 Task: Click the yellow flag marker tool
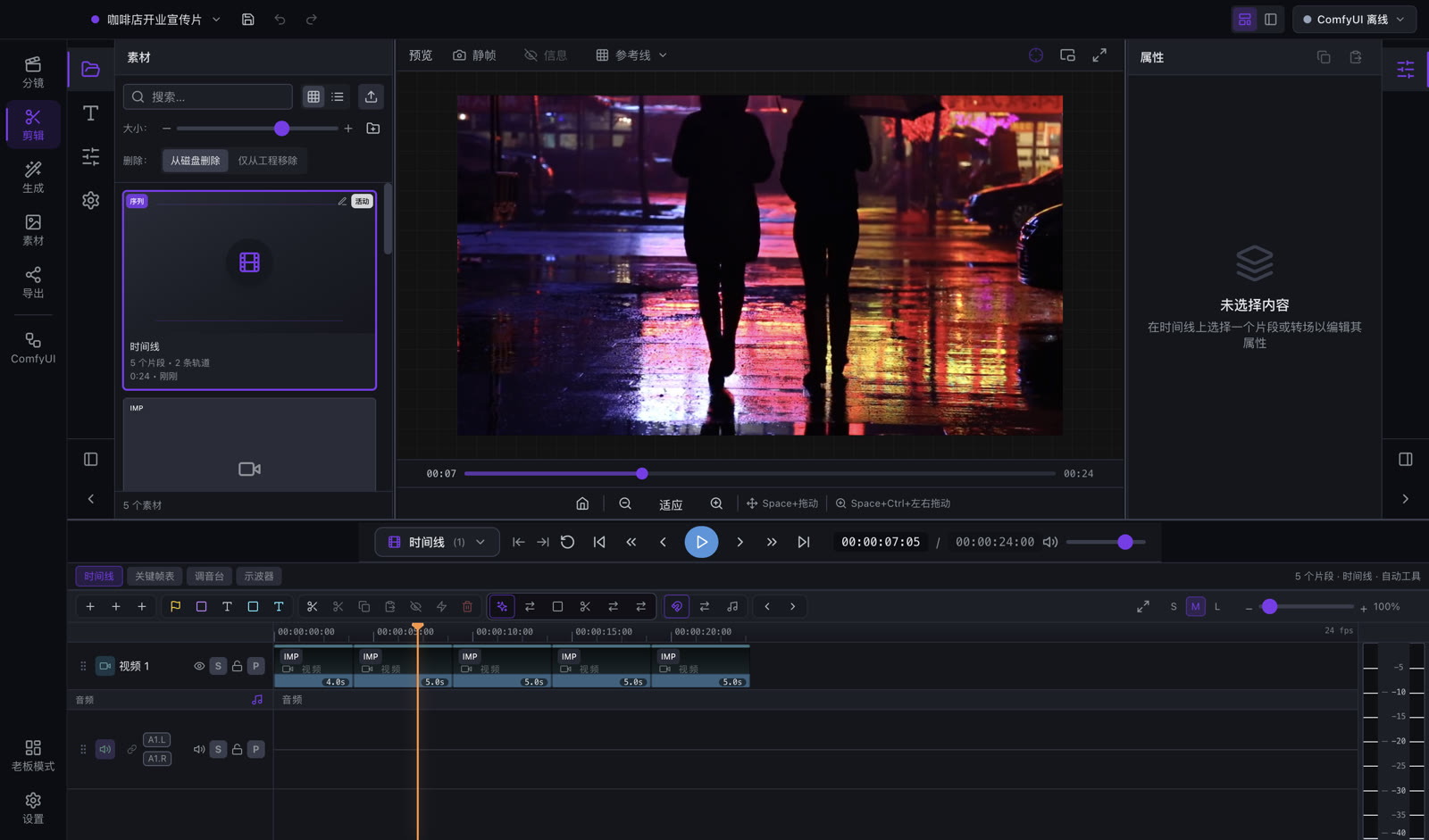pos(175,606)
